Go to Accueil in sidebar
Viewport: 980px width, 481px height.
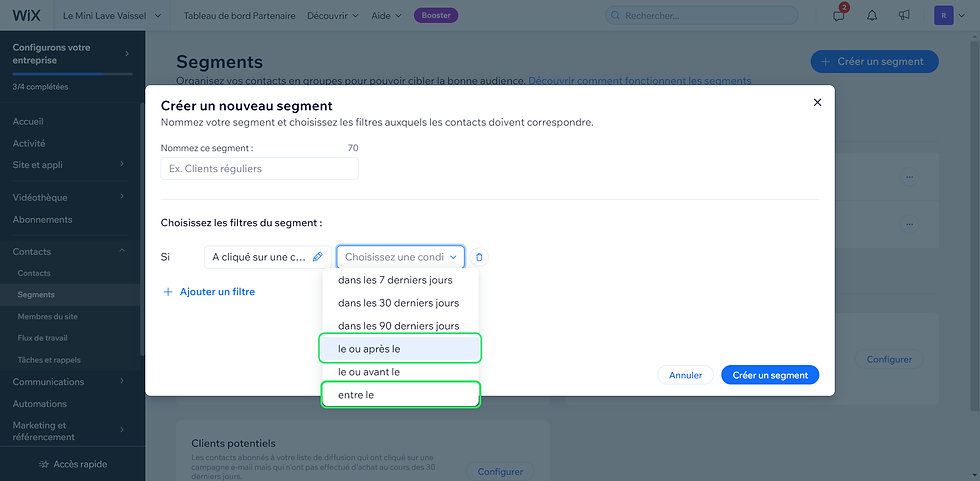point(28,121)
